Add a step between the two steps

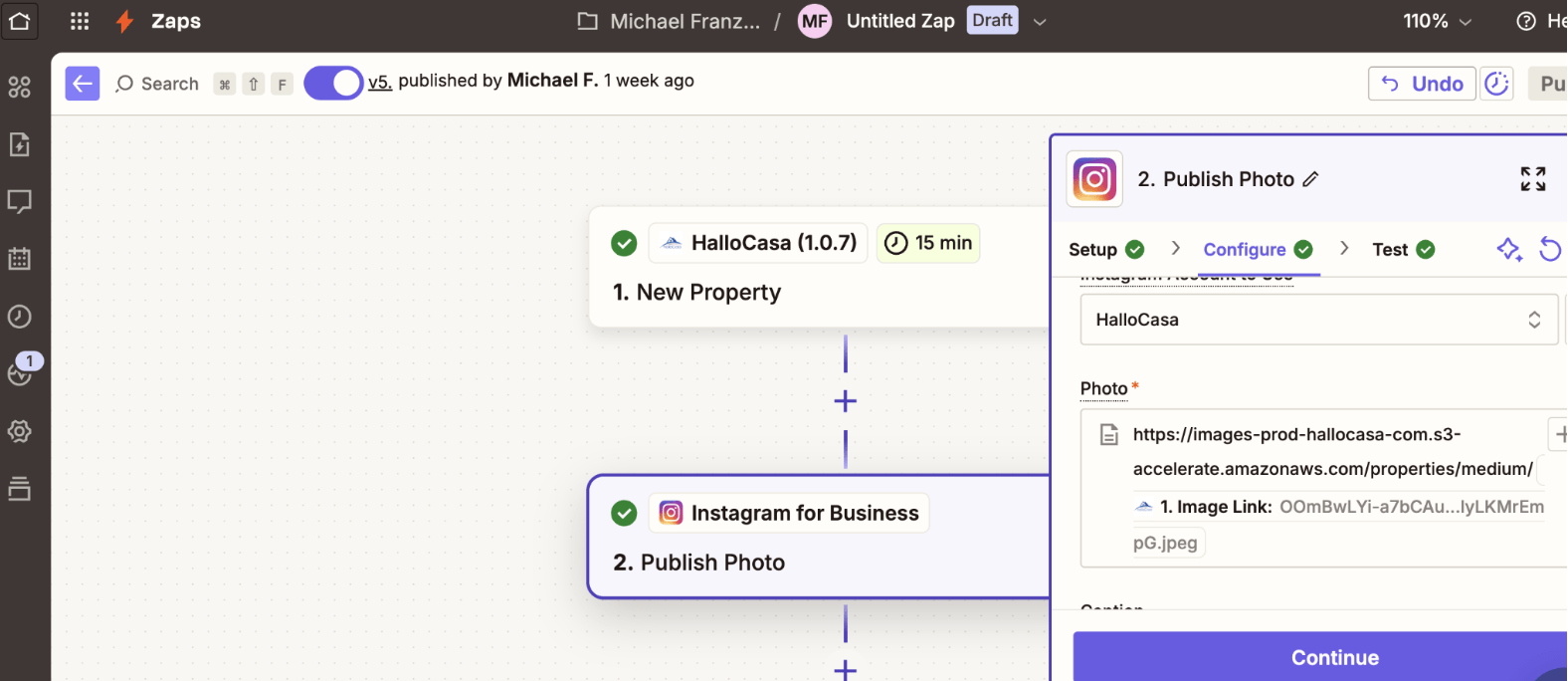tap(846, 401)
